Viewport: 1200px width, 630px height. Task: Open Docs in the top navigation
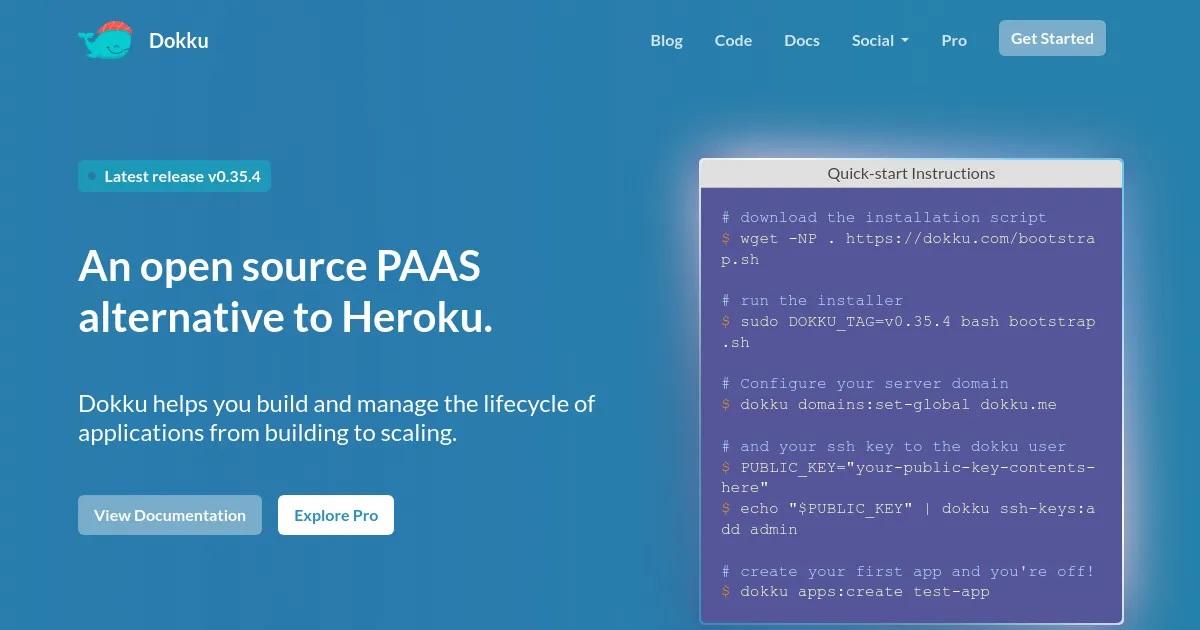coord(802,41)
